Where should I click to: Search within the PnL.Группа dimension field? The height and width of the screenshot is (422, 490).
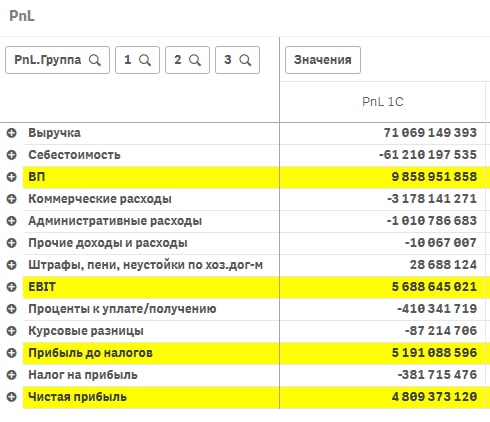[95, 60]
